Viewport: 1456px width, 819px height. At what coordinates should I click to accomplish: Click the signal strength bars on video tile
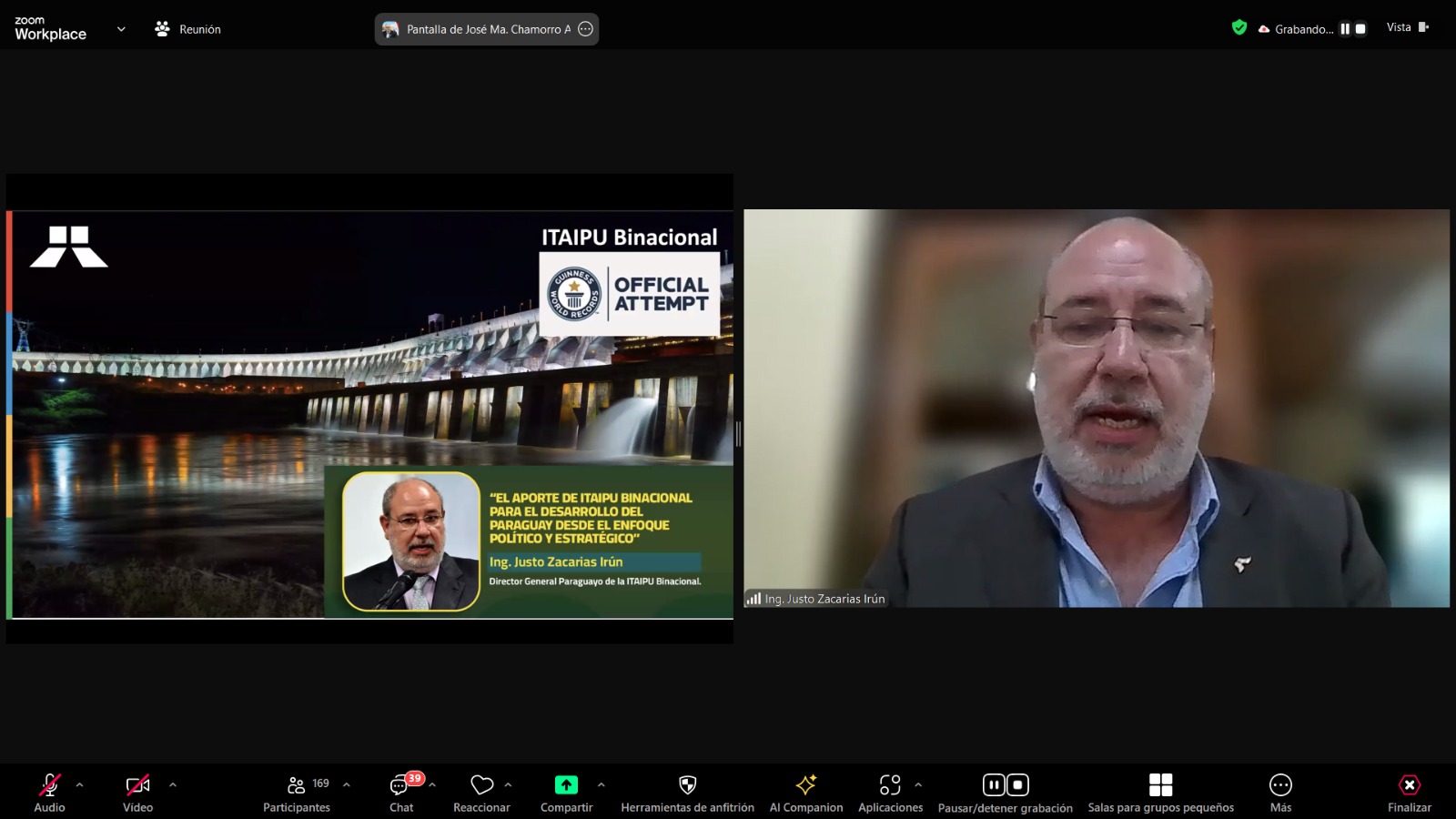click(x=753, y=599)
